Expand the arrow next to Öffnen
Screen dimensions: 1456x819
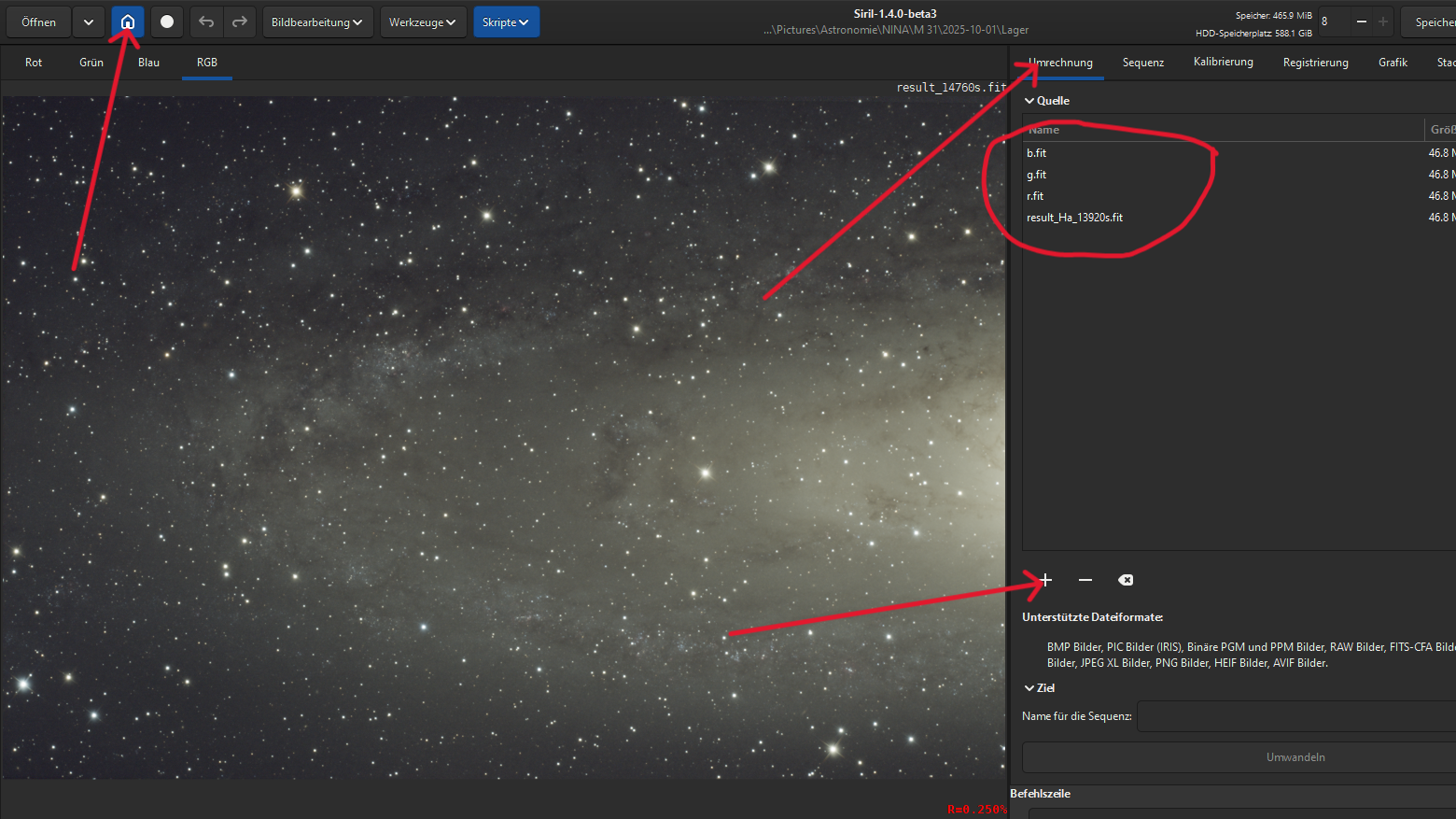coord(89,21)
